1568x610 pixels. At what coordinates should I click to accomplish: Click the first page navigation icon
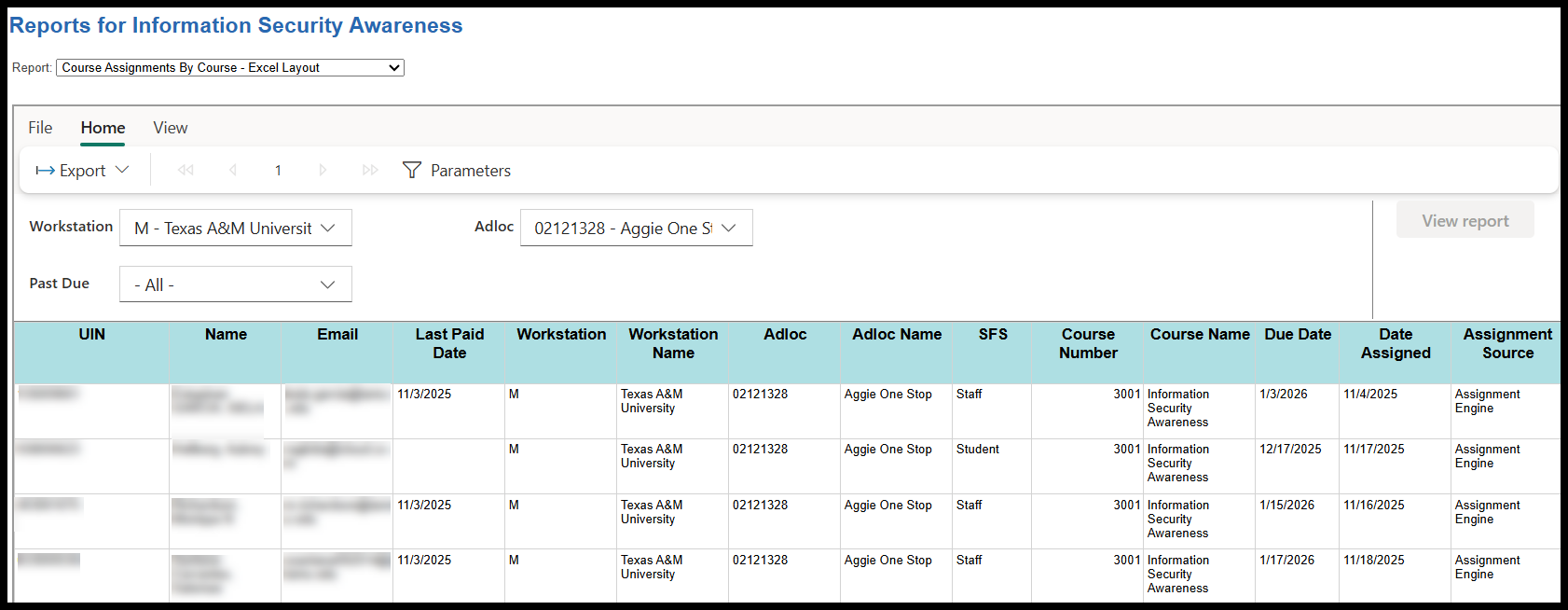186,170
